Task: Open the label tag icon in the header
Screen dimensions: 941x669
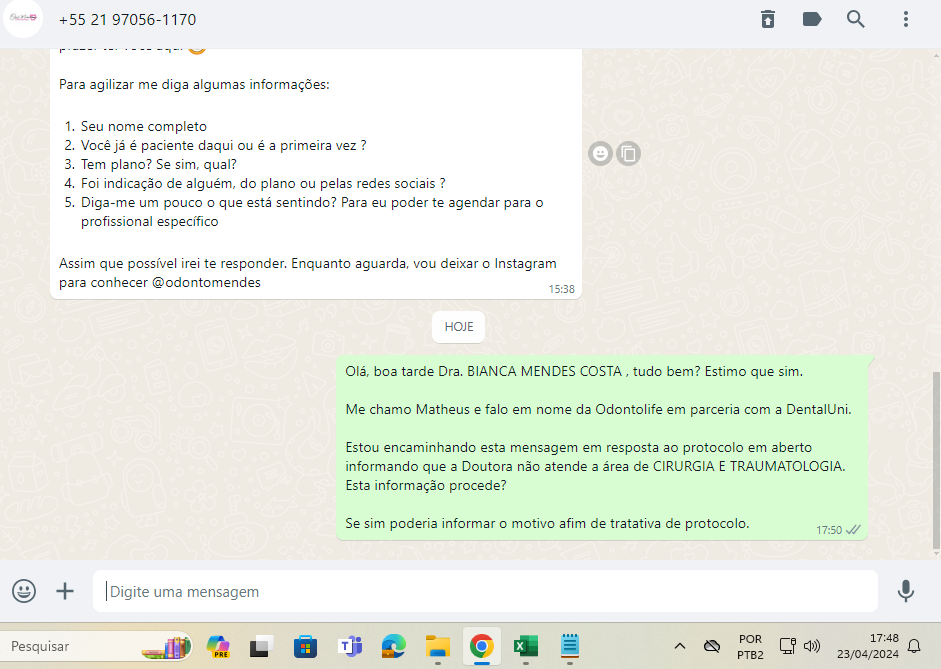Action: pyautogui.click(x=811, y=19)
